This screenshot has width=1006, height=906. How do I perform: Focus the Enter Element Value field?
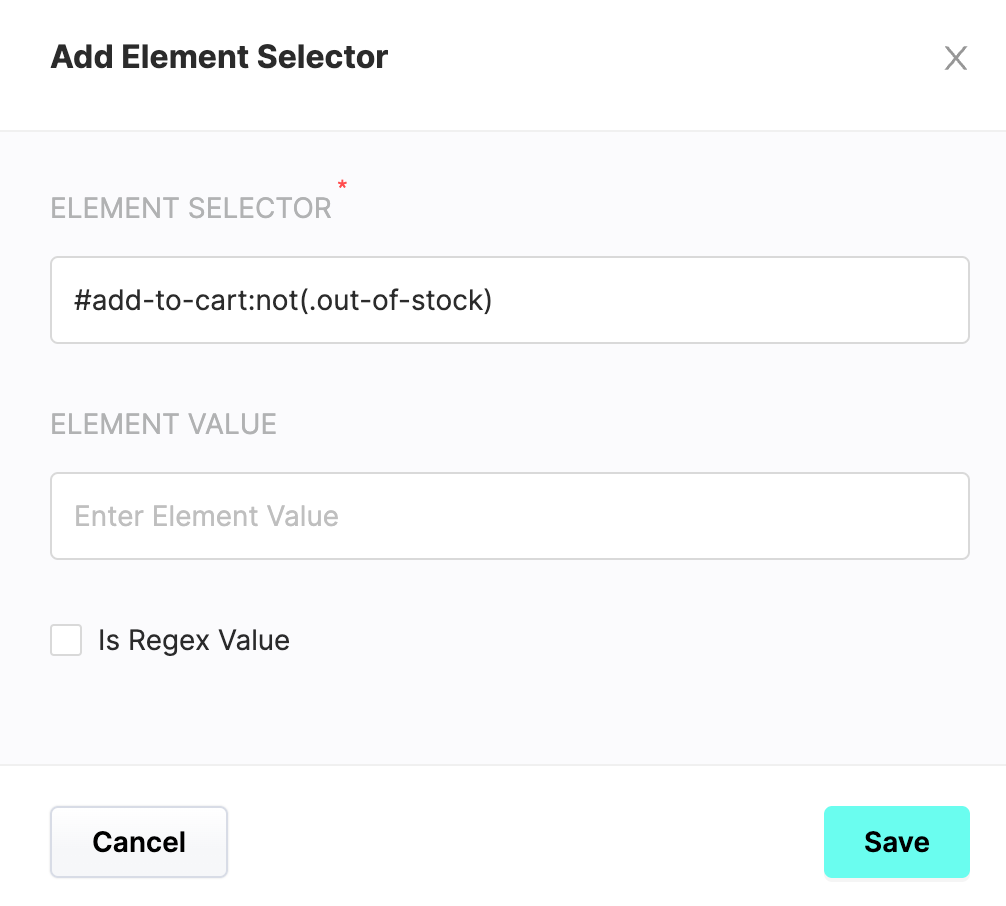pyautogui.click(x=509, y=516)
